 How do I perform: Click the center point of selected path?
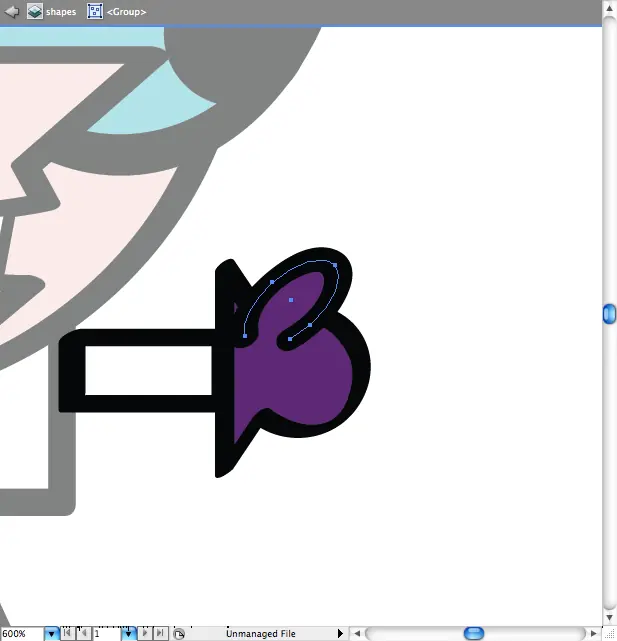[291, 300]
